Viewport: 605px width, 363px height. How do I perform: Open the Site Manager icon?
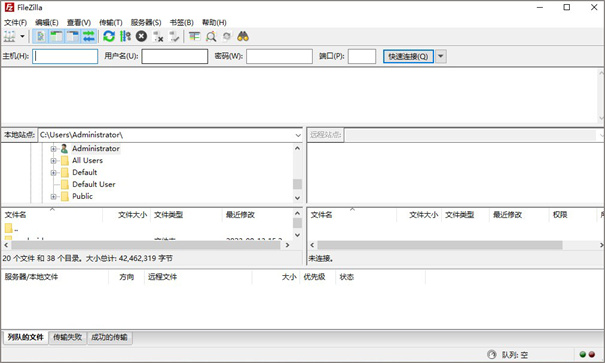coord(10,37)
